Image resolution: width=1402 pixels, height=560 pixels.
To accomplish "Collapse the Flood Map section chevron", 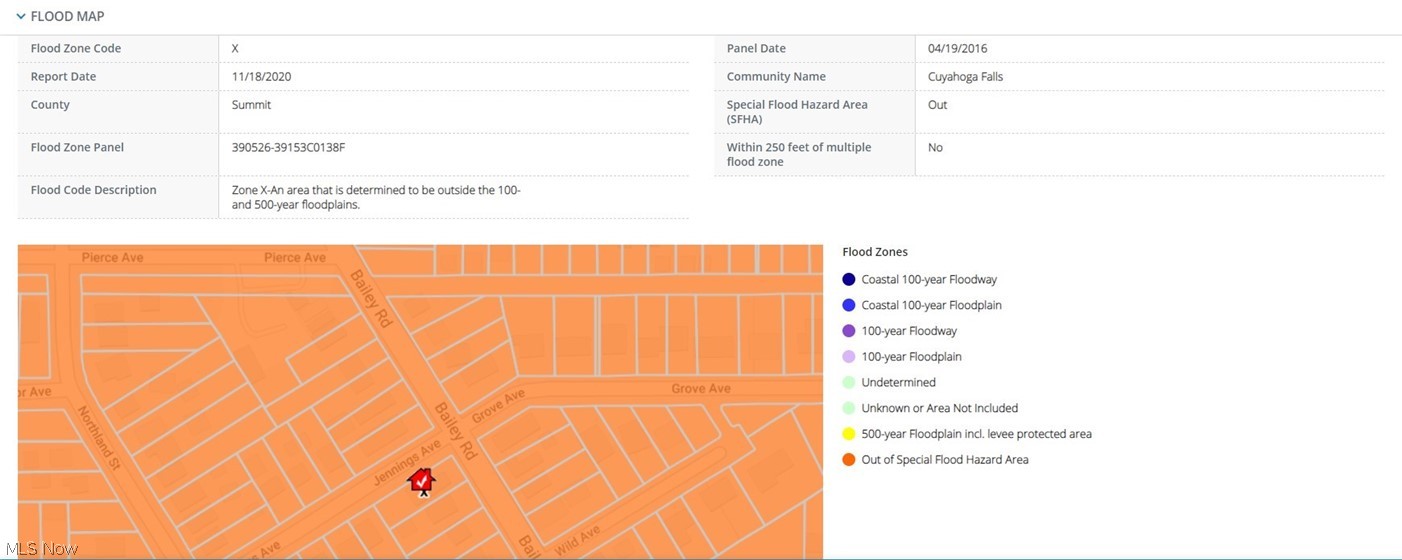I will pos(20,17).
